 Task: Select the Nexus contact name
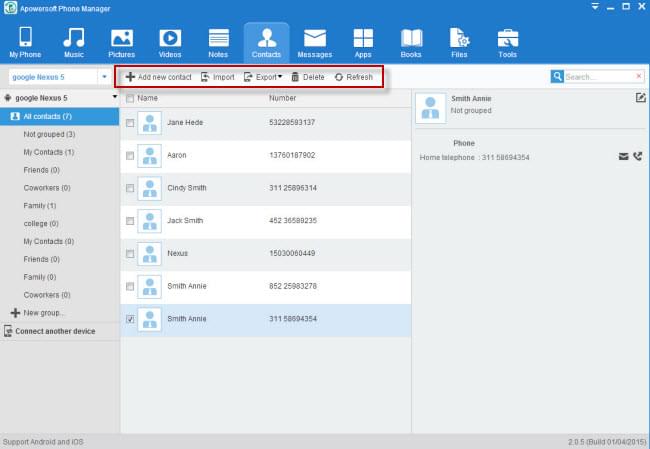tap(177, 253)
